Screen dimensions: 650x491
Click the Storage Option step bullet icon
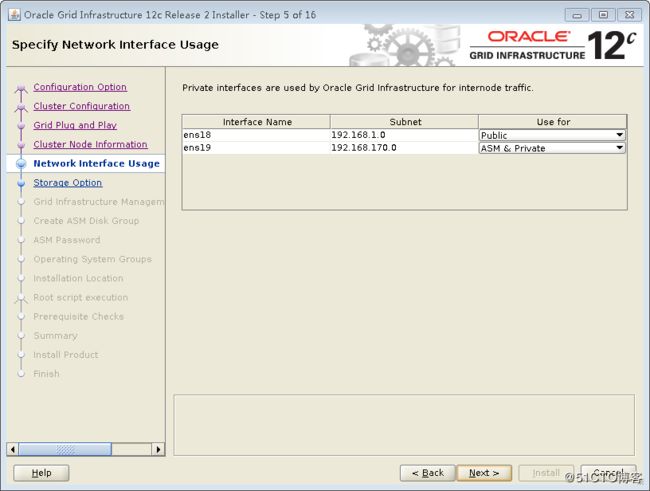(x=21, y=183)
